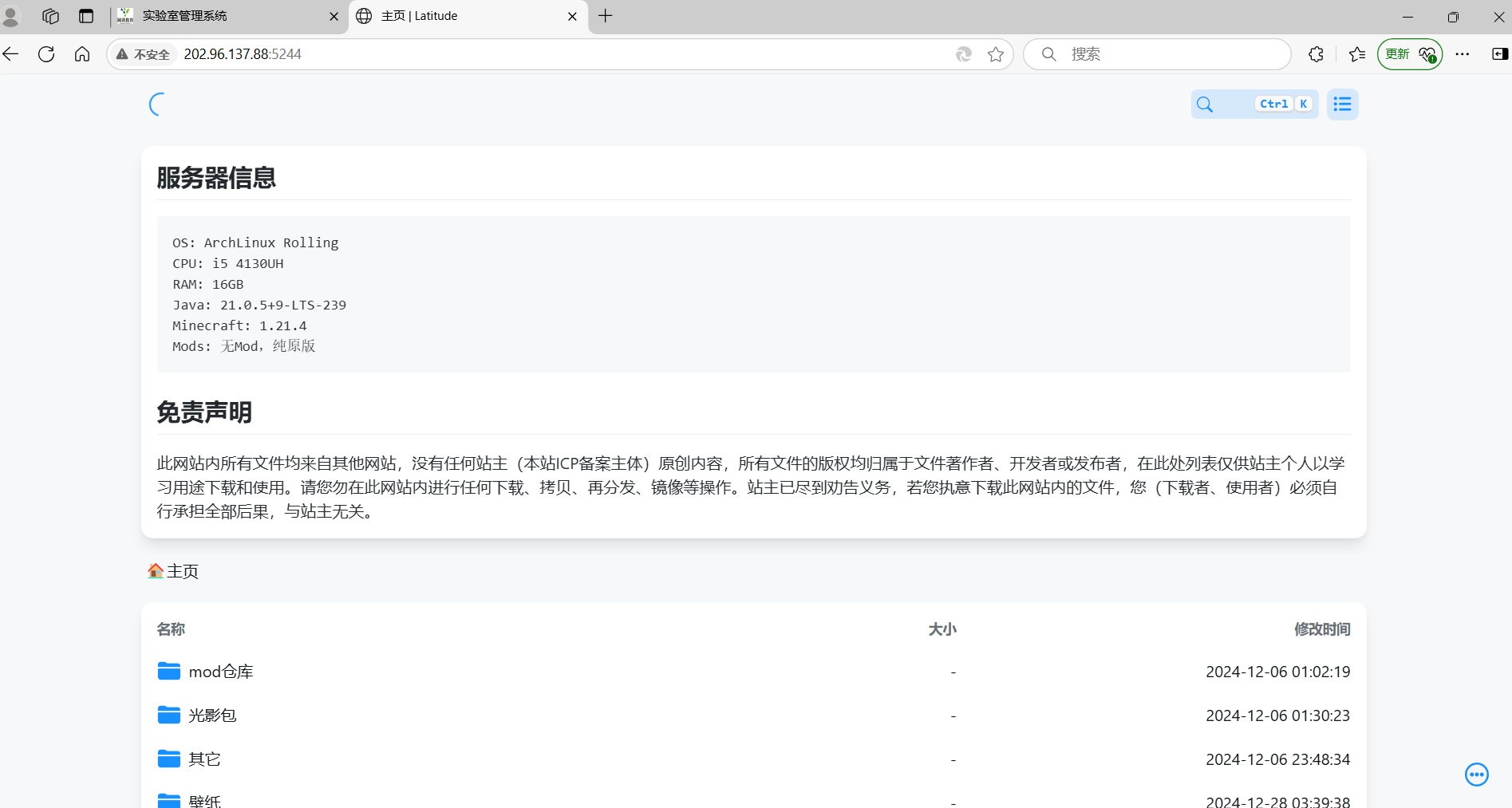
Task: Switch the file listing view mode
Action: 1341,104
